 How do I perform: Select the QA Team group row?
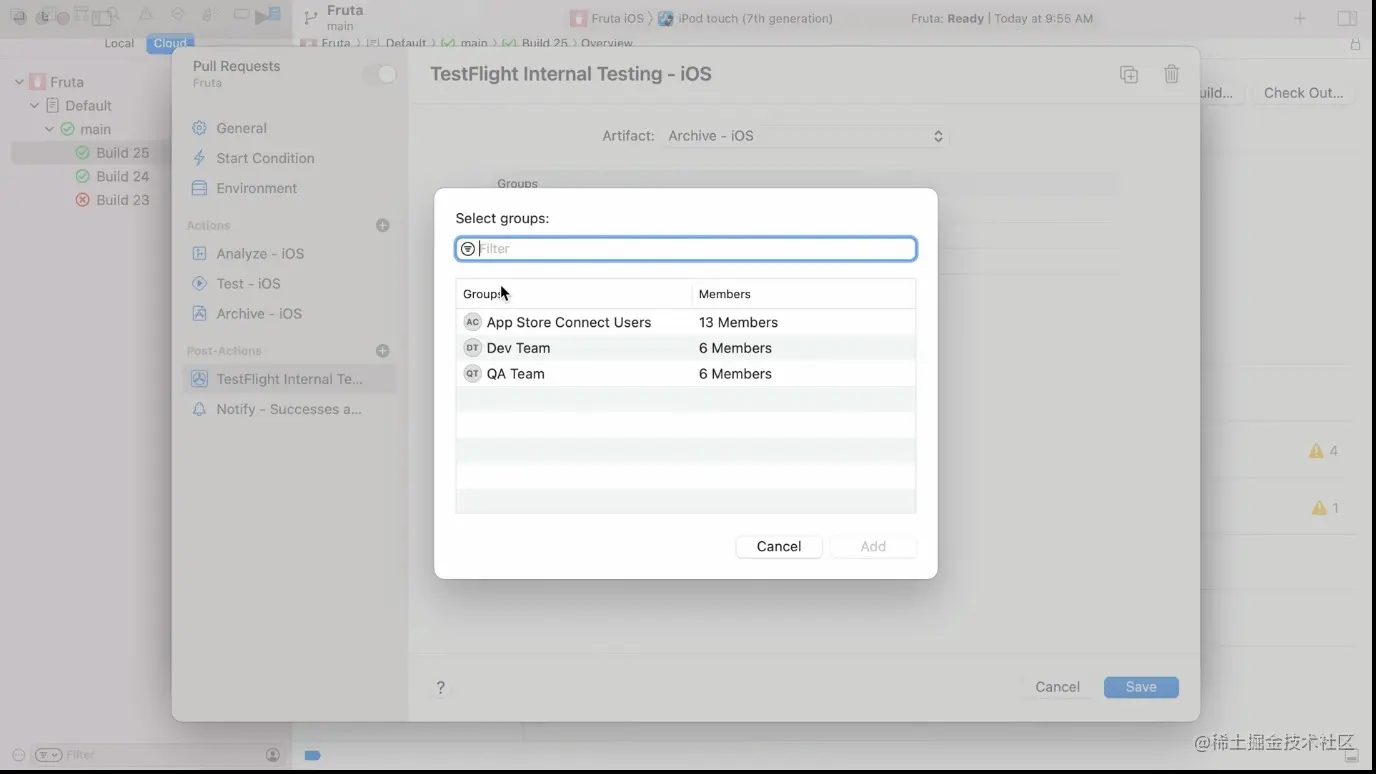point(686,374)
